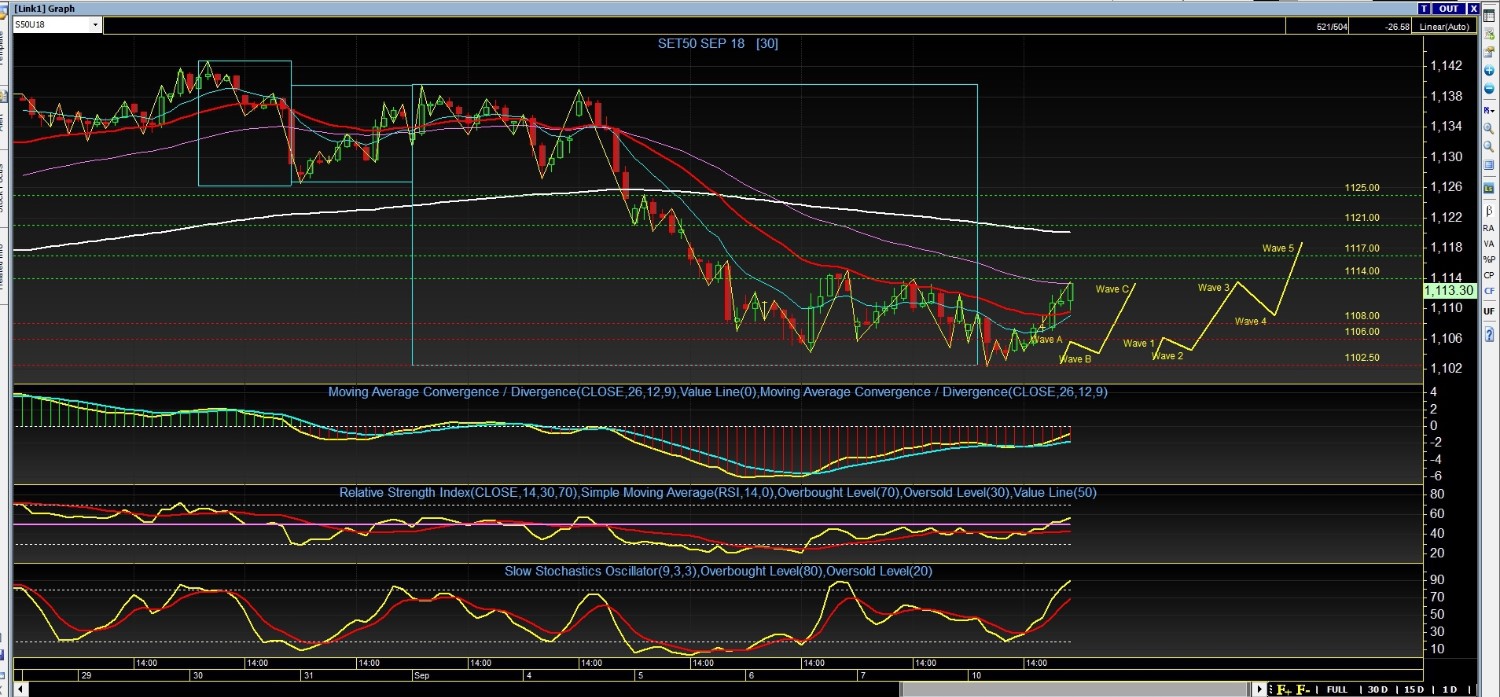Open the Linear(Auto) scale selector
Viewport: 1500px width, 697px height.
coord(1445,27)
